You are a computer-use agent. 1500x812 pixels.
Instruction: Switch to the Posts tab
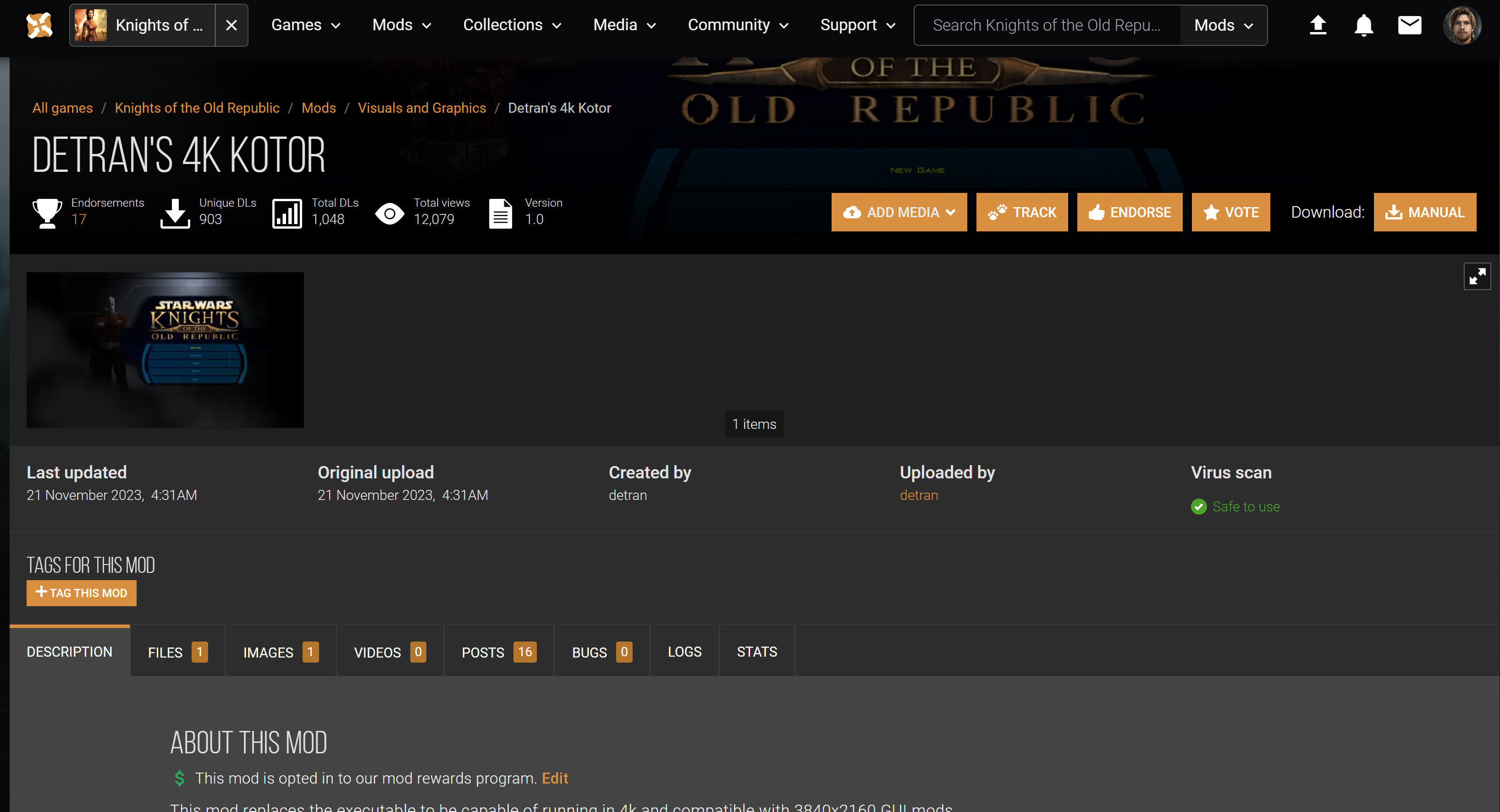coord(499,651)
